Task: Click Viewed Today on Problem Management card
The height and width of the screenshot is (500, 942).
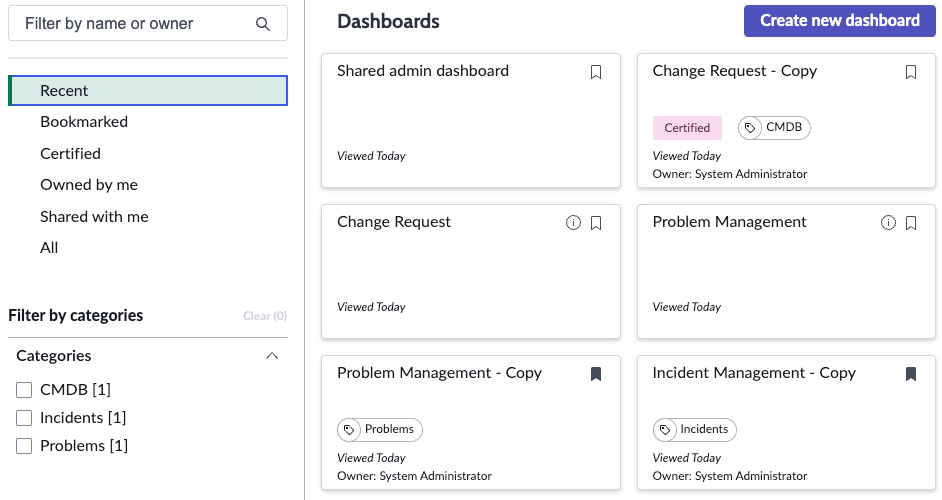Action: [687, 307]
